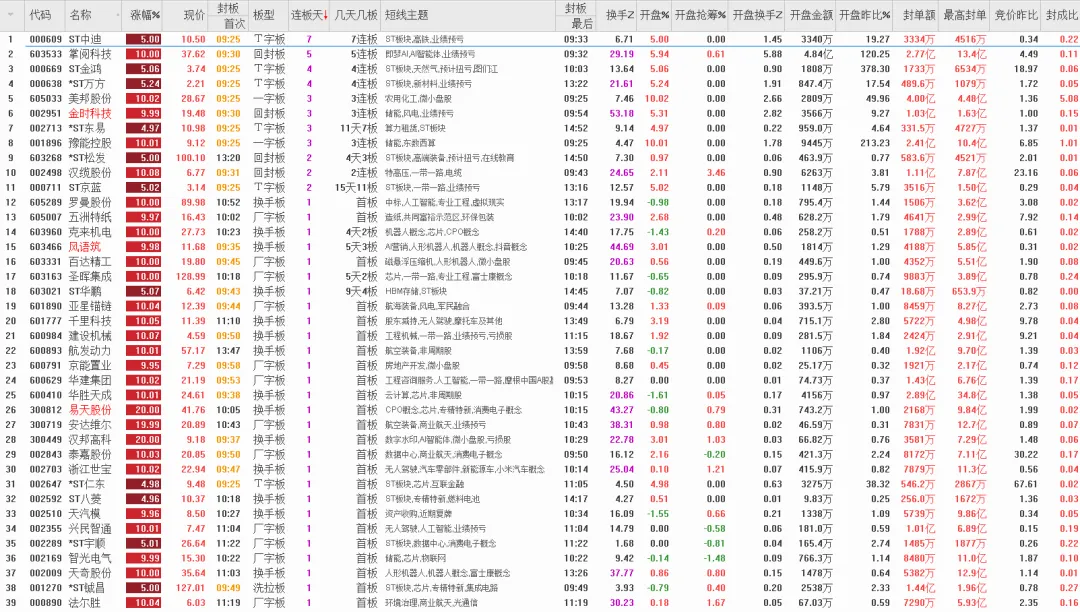Sort by the 涨幅% column header
This screenshot has width=1080, height=612.
tap(145, 14)
